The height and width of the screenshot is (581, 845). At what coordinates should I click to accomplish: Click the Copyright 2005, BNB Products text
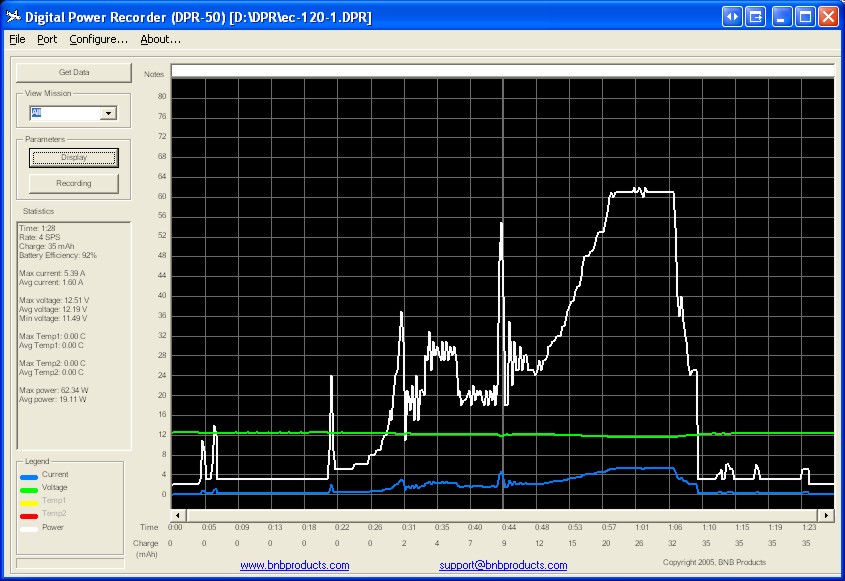[714, 562]
